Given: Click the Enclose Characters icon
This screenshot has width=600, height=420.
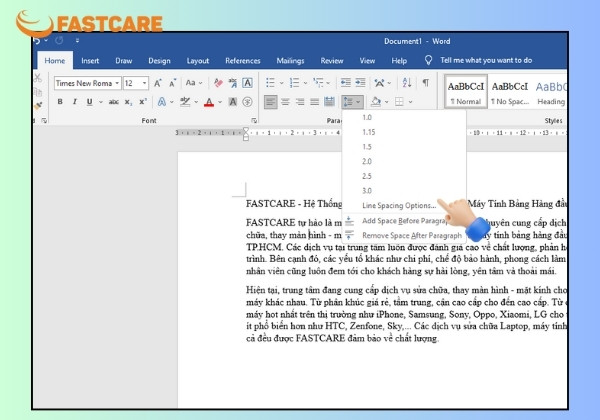Looking at the screenshot, I should tap(248, 102).
